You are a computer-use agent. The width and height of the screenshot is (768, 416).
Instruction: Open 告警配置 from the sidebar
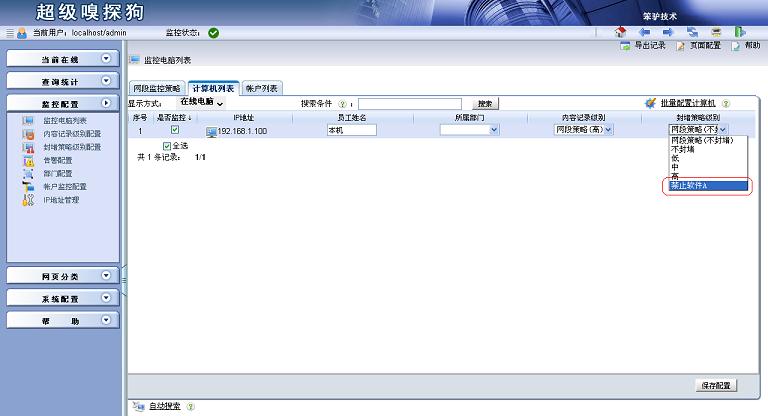click(x=57, y=160)
